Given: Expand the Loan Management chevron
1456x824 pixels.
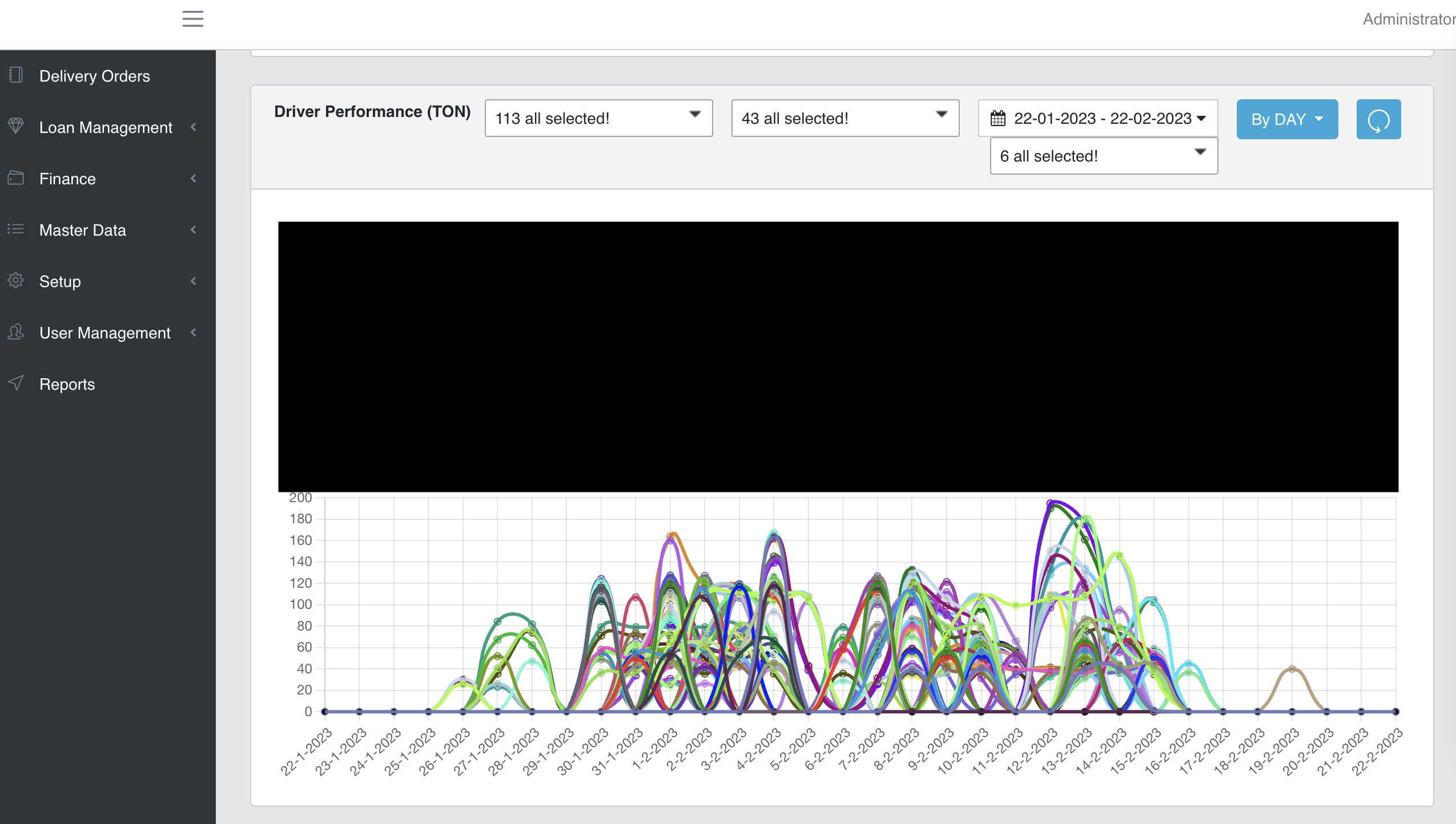Looking at the screenshot, I should coord(194,127).
